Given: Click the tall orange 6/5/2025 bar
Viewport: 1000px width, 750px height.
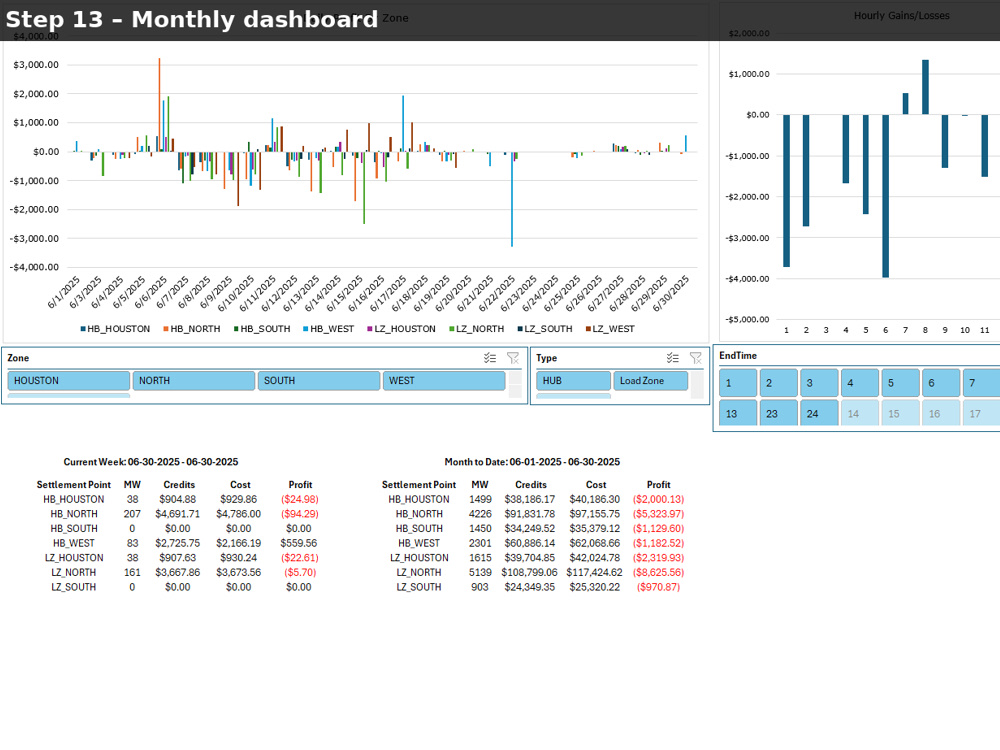Looking at the screenshot, I should 159,105.
